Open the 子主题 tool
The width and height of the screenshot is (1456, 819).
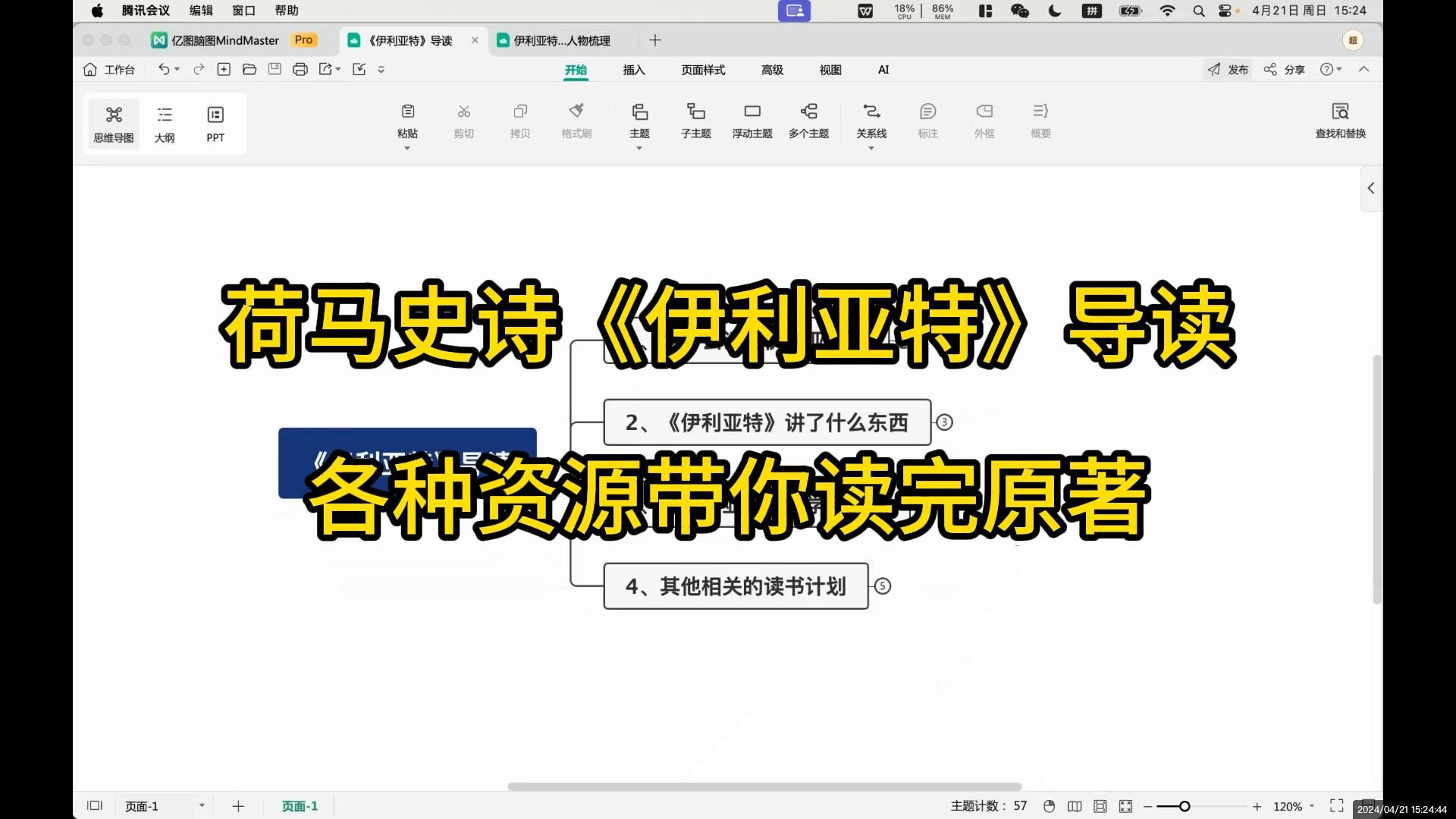pos(695,119)
